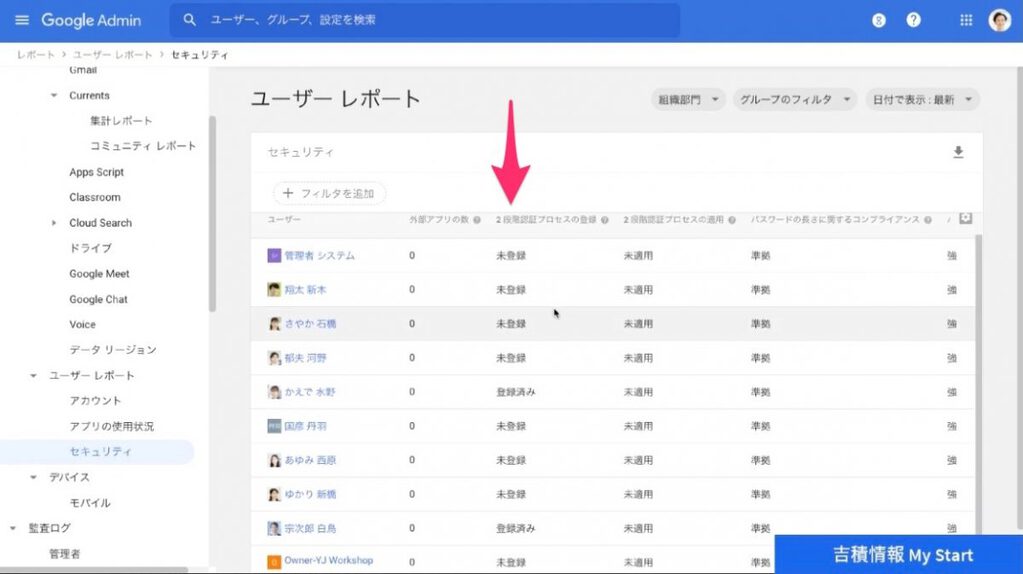The image size is (1023, 574).
Task: Click avatar of 郁夫 河野
Action: 274,358
